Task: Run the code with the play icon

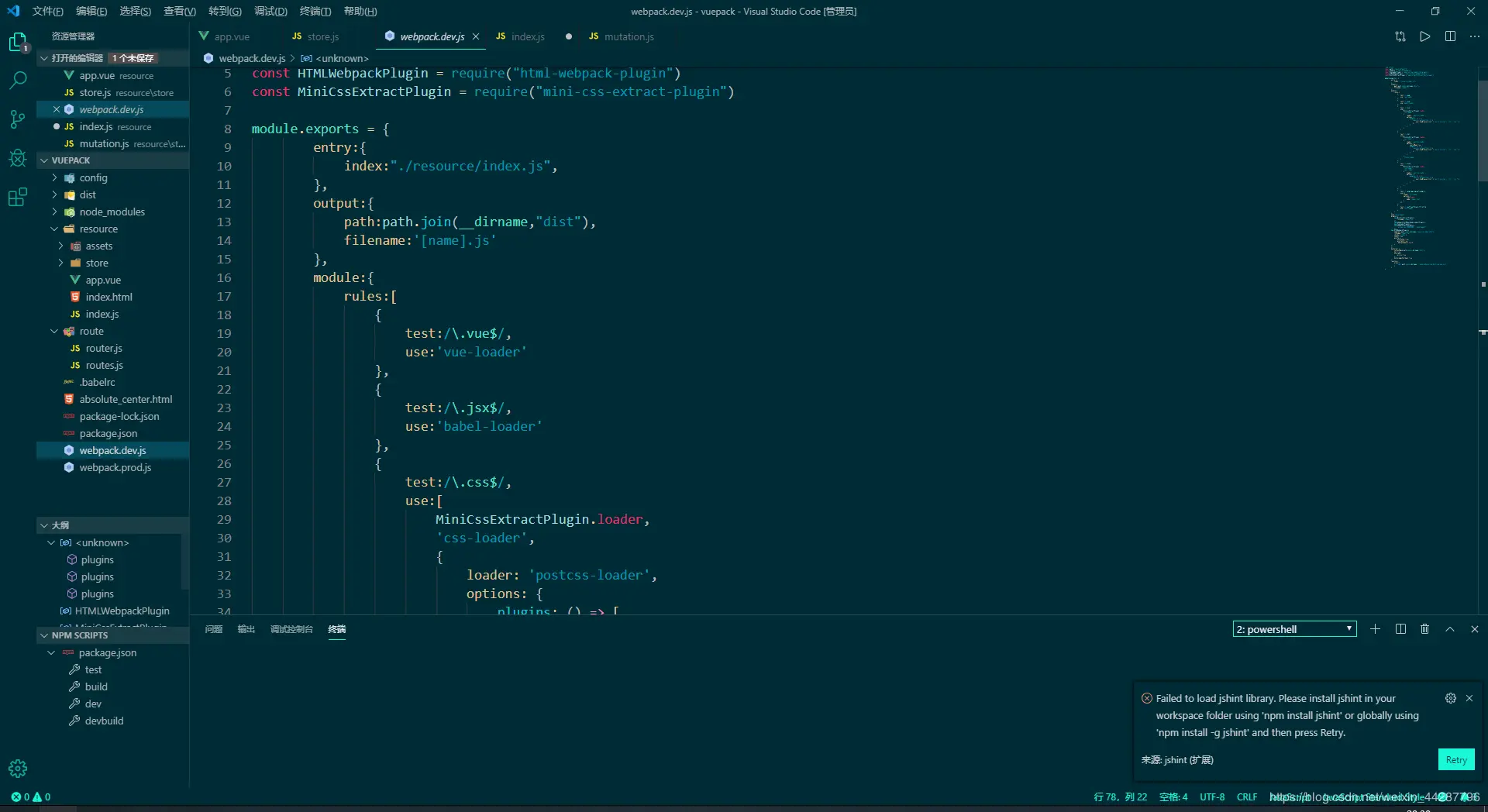Action: pos(1425,36)
